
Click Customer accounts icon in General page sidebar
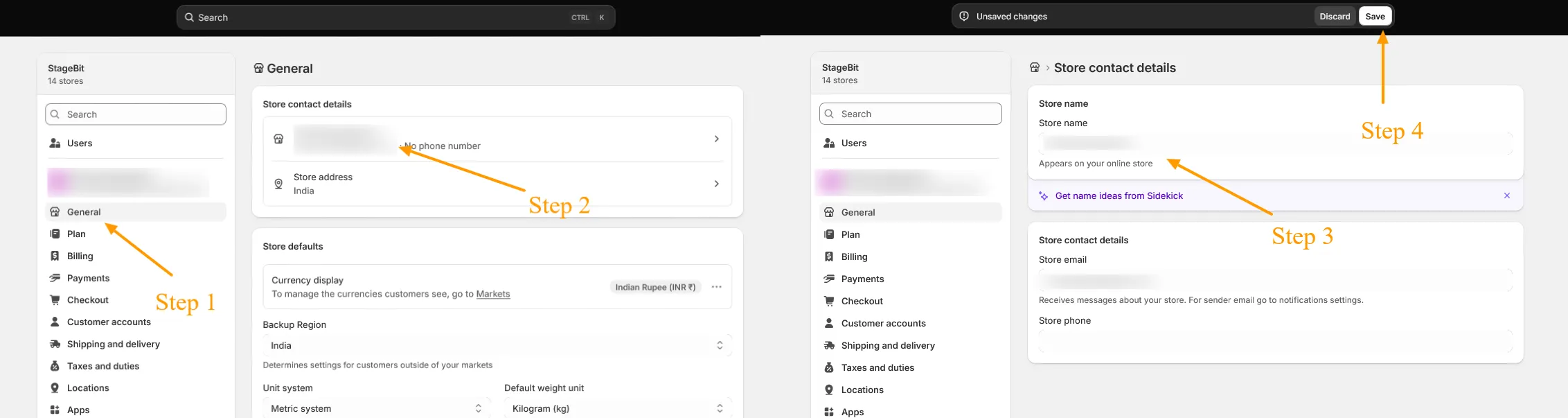55,322
